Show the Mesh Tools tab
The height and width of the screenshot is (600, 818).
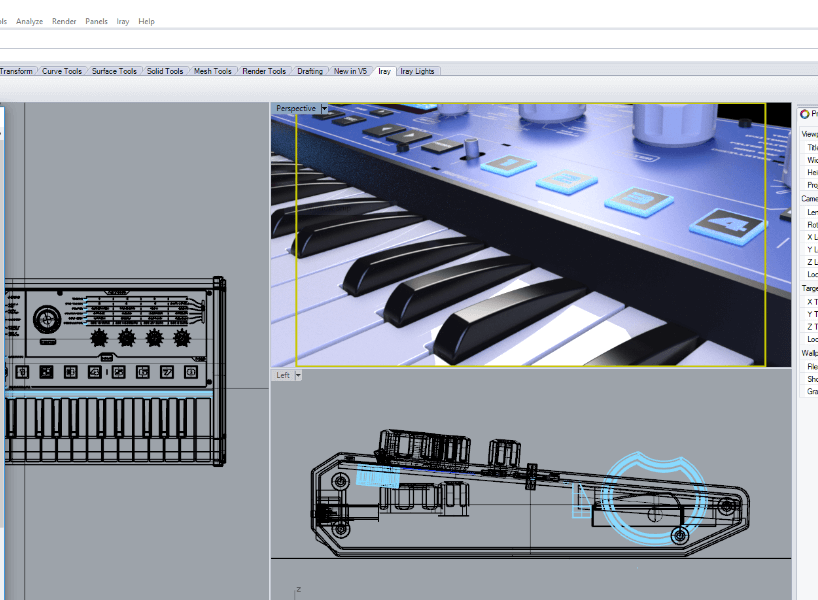(x=212, y=71)
